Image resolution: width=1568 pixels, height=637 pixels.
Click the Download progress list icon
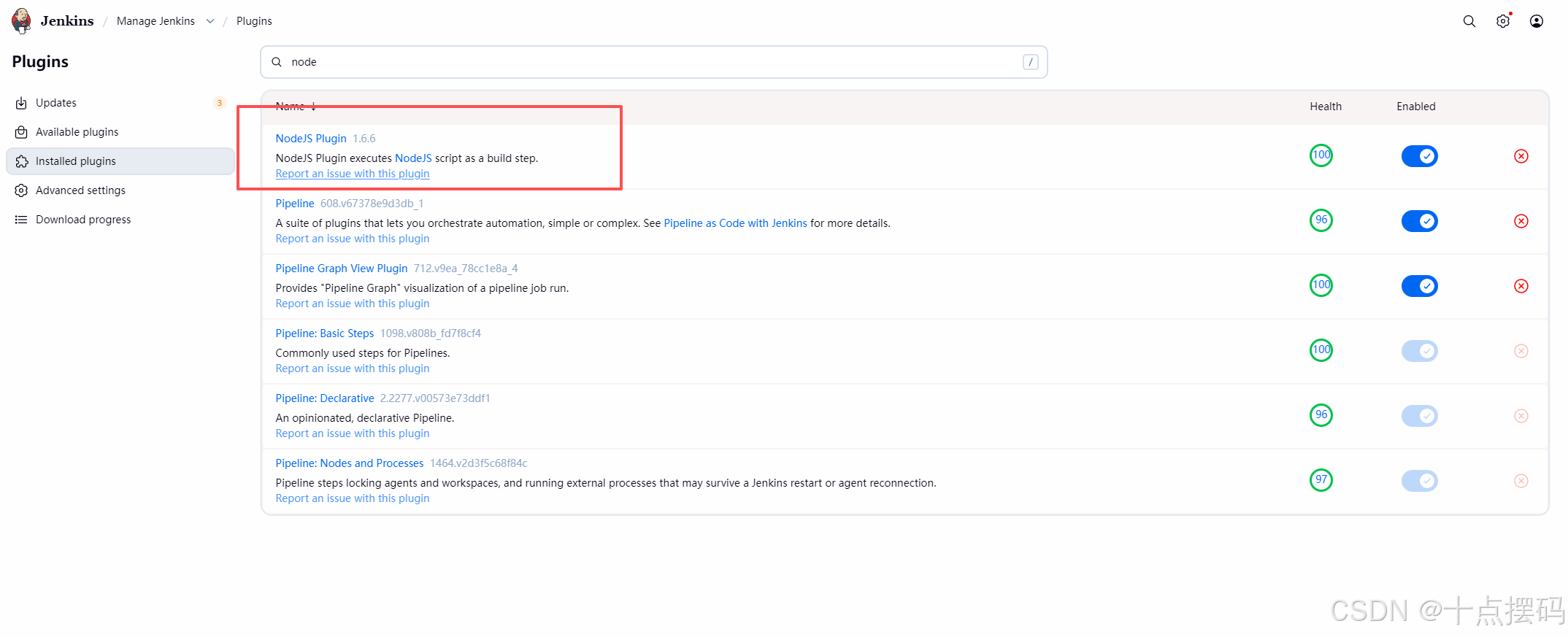[x=21, y=220]
